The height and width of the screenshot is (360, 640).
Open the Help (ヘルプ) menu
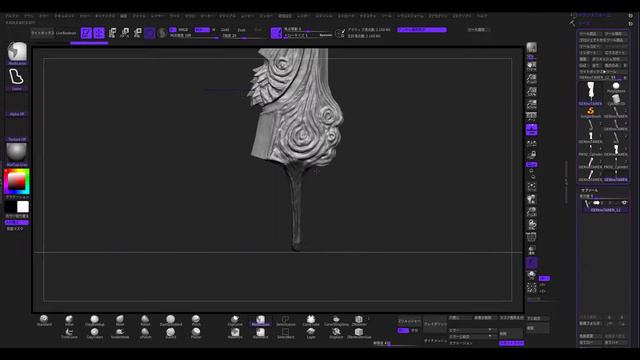pyautogui.click(x=482, y=16)
